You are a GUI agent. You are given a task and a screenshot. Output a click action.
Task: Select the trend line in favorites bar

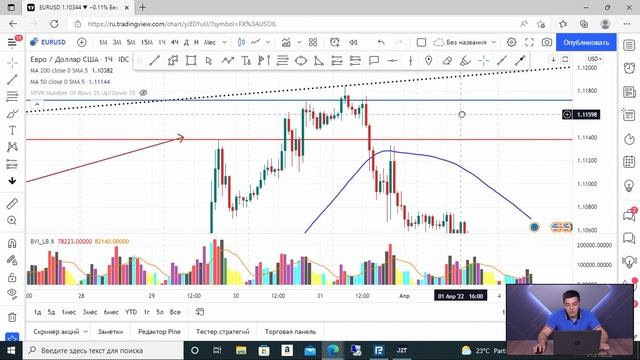click(x=154, y=61)
